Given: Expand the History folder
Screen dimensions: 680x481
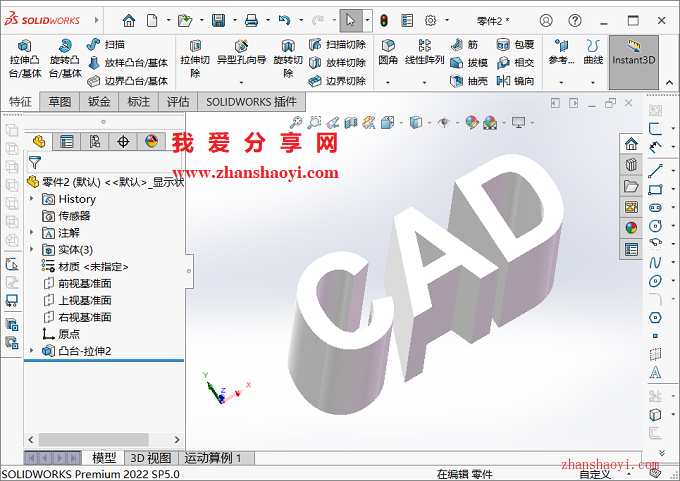Looking at the screenshot, I should click(x=32, y=198).
